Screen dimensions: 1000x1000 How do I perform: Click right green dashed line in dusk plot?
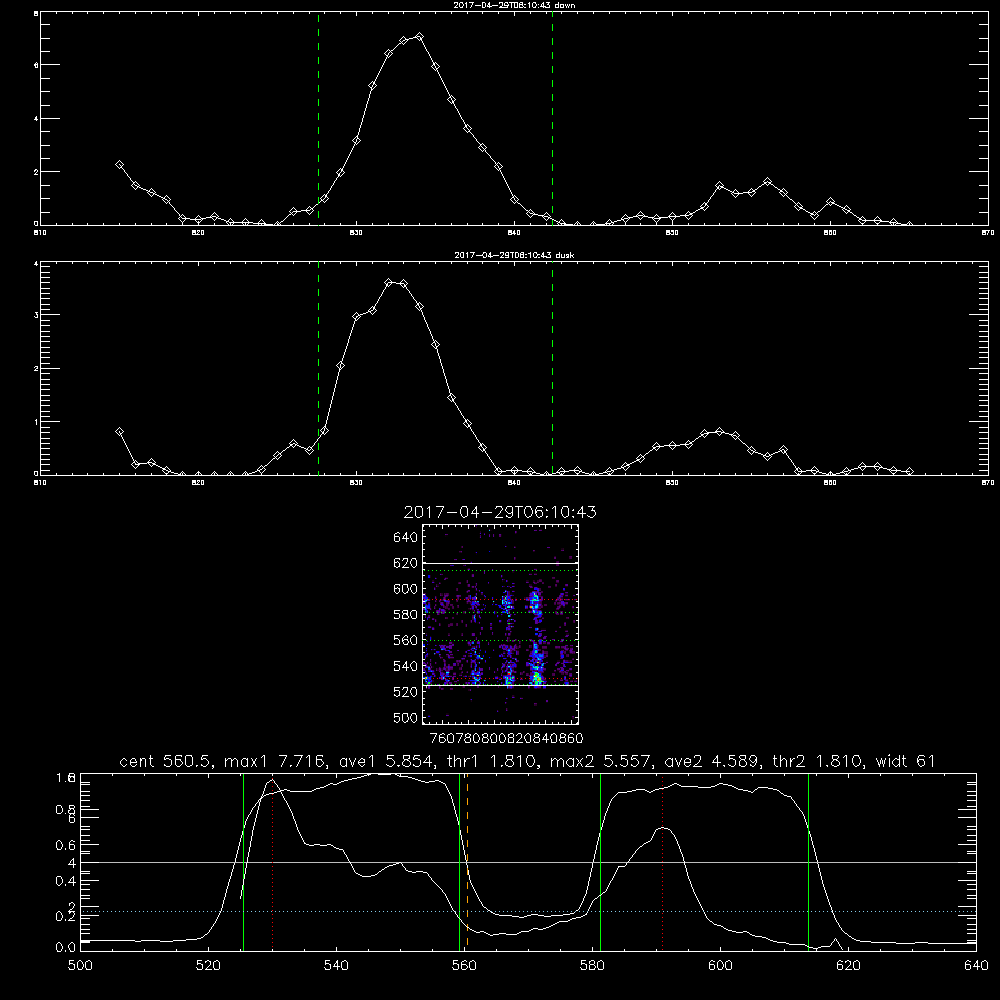point(552,369)
